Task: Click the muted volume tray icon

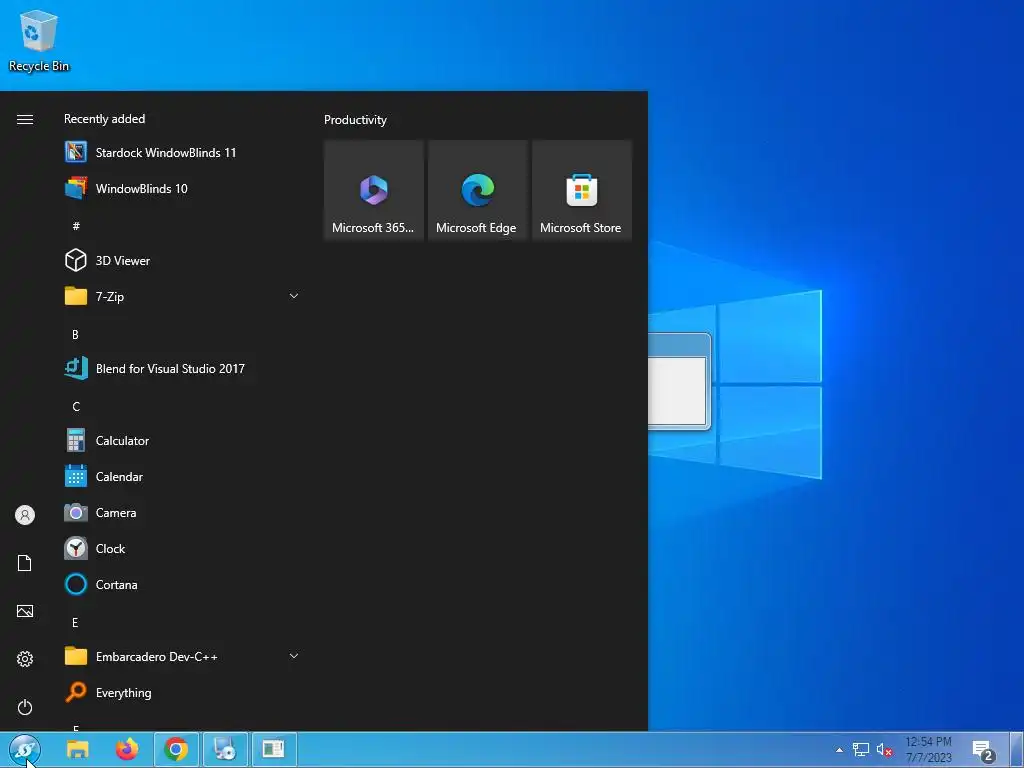Action: tap(884, 750)
